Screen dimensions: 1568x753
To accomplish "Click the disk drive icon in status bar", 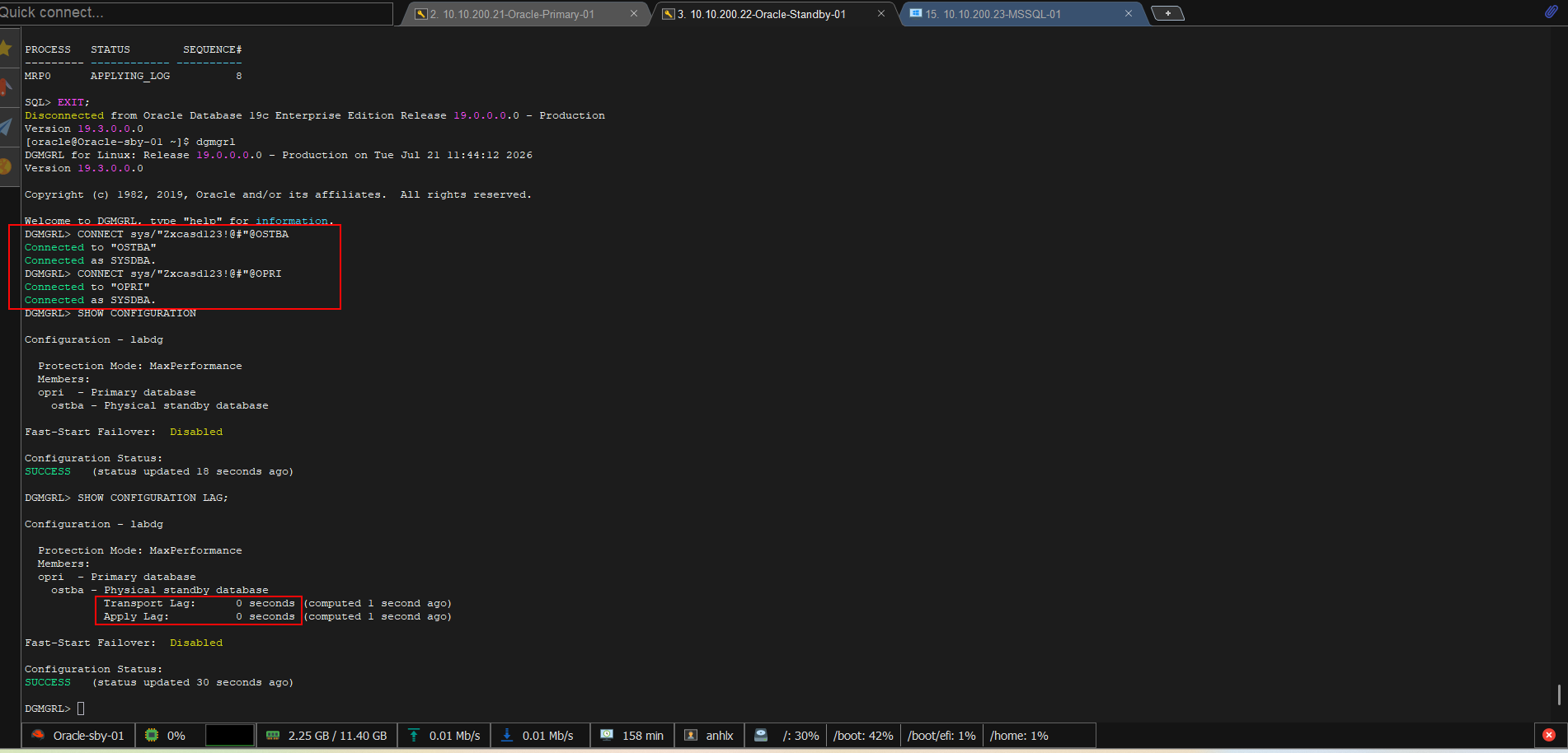I will pyautogui.click(x=761, y=735).
